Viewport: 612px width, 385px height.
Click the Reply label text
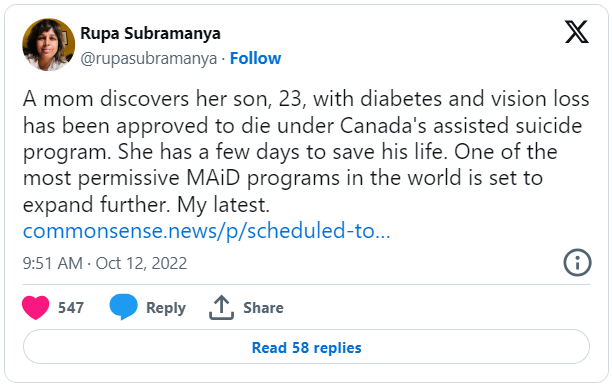pyautogui.click(x=166, y=308)
